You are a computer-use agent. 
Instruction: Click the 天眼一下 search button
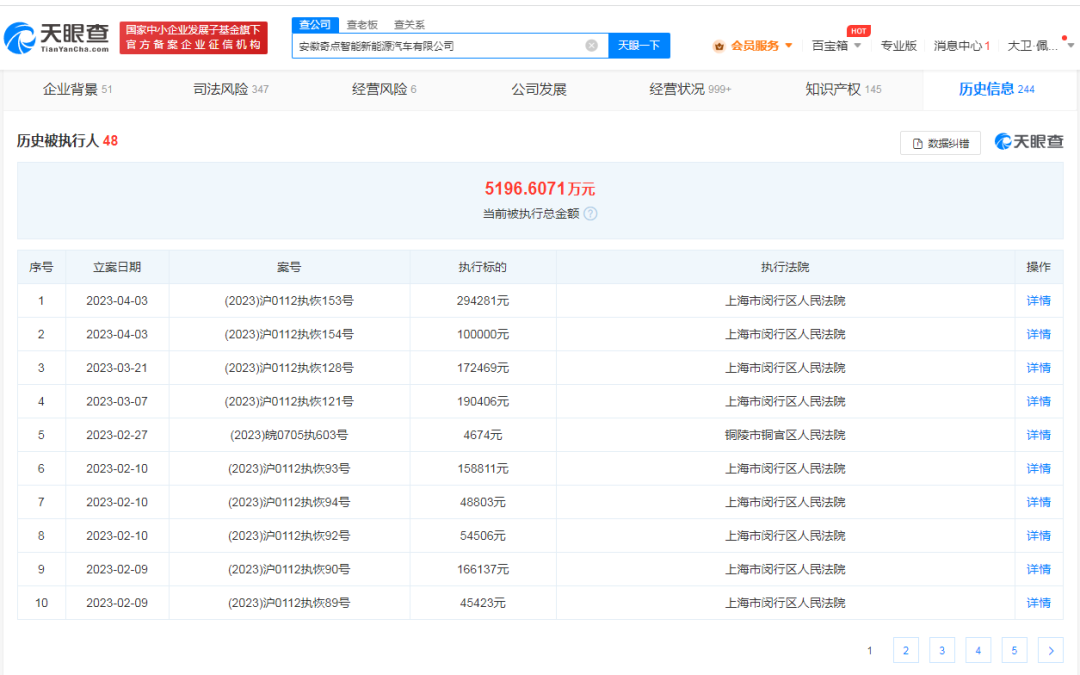[639, 46]
